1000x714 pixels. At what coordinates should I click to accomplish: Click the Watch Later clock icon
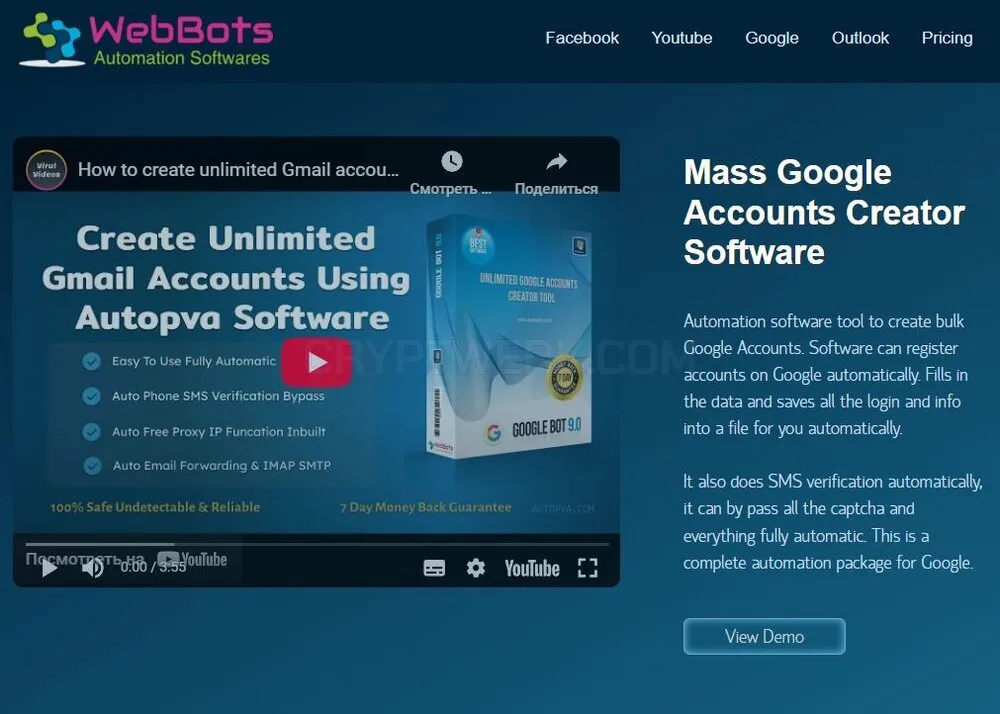452,161
